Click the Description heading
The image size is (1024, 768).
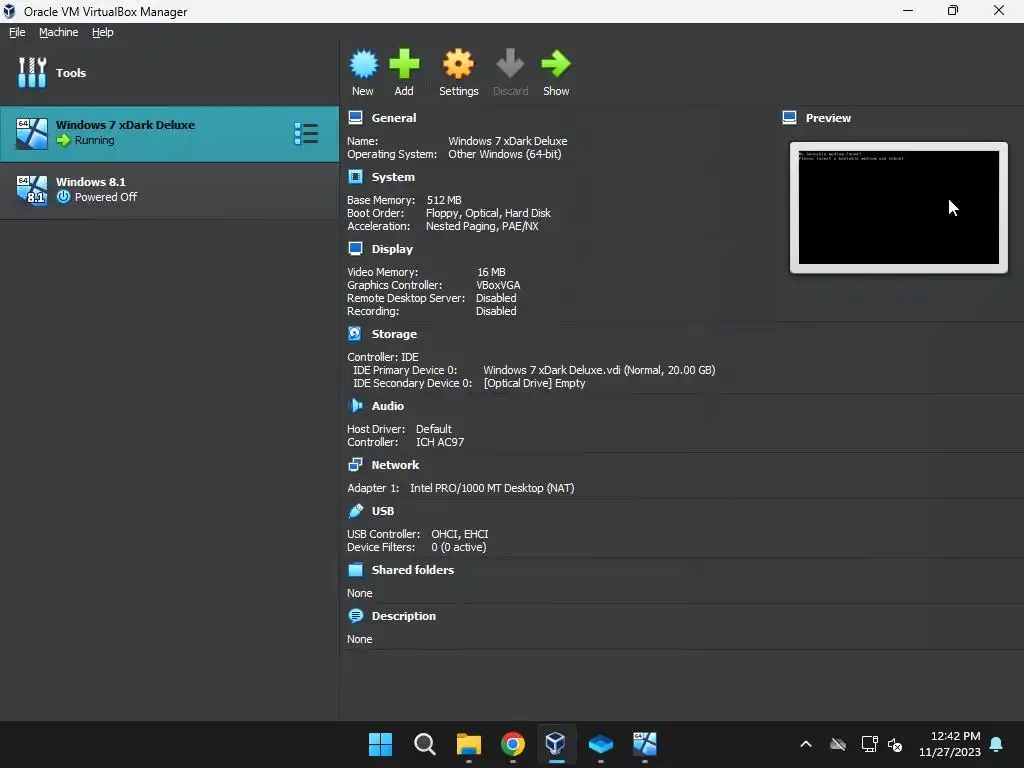(404, 616)
